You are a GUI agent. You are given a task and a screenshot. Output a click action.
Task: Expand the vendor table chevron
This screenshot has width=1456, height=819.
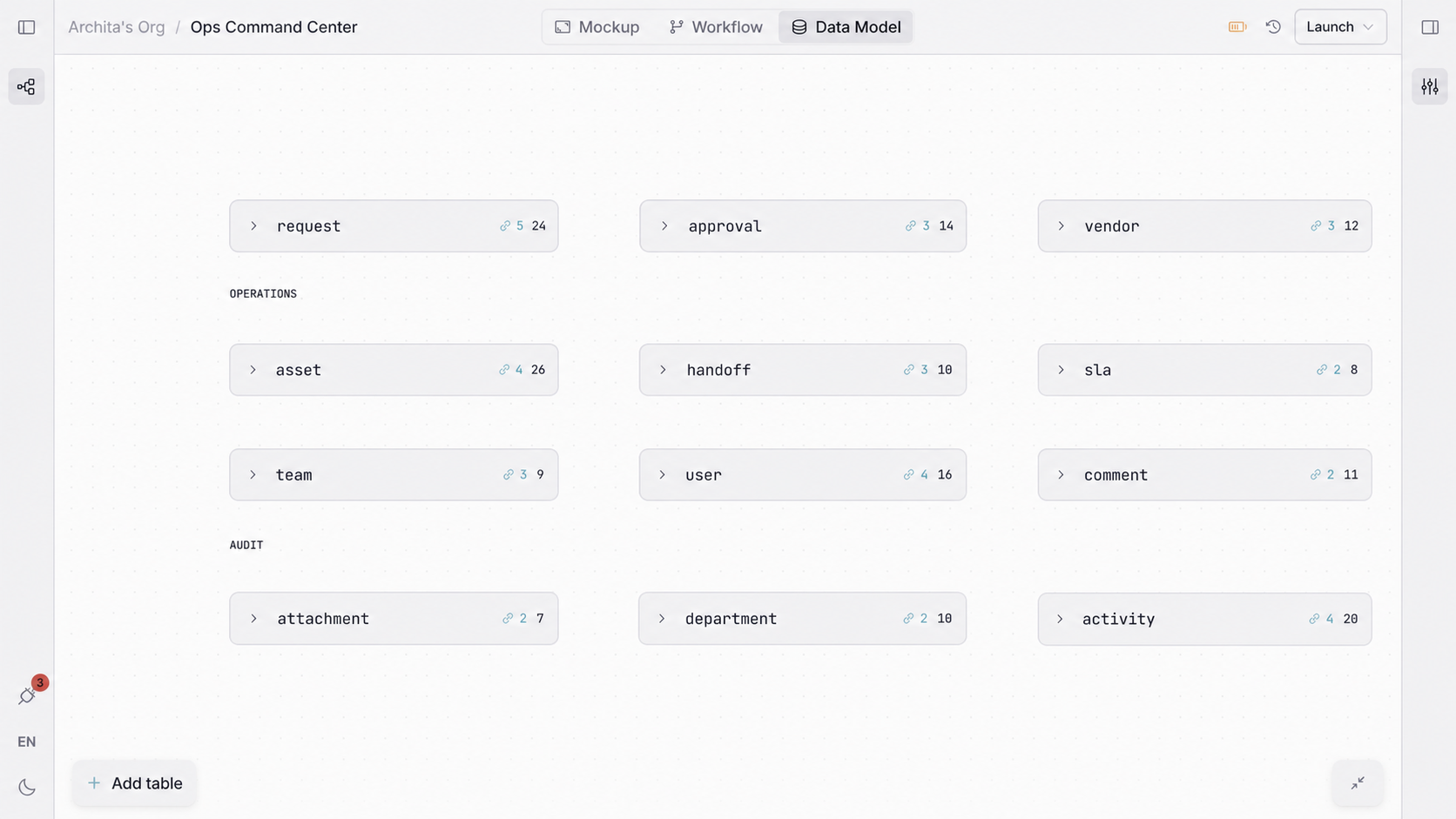1061,226
